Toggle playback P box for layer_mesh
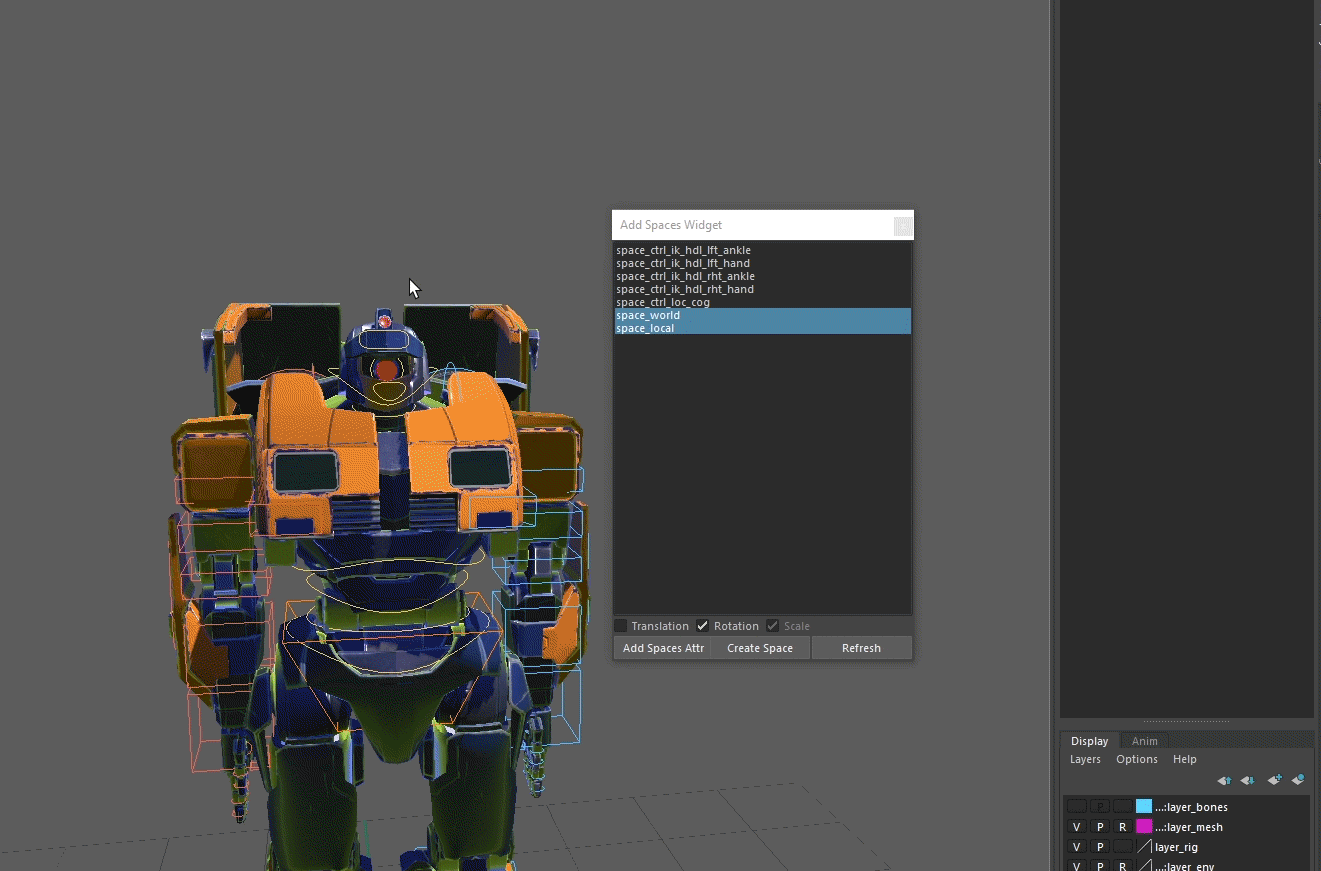The height and width of the screenshot is (871, 1321). (x=1100, y=827)
